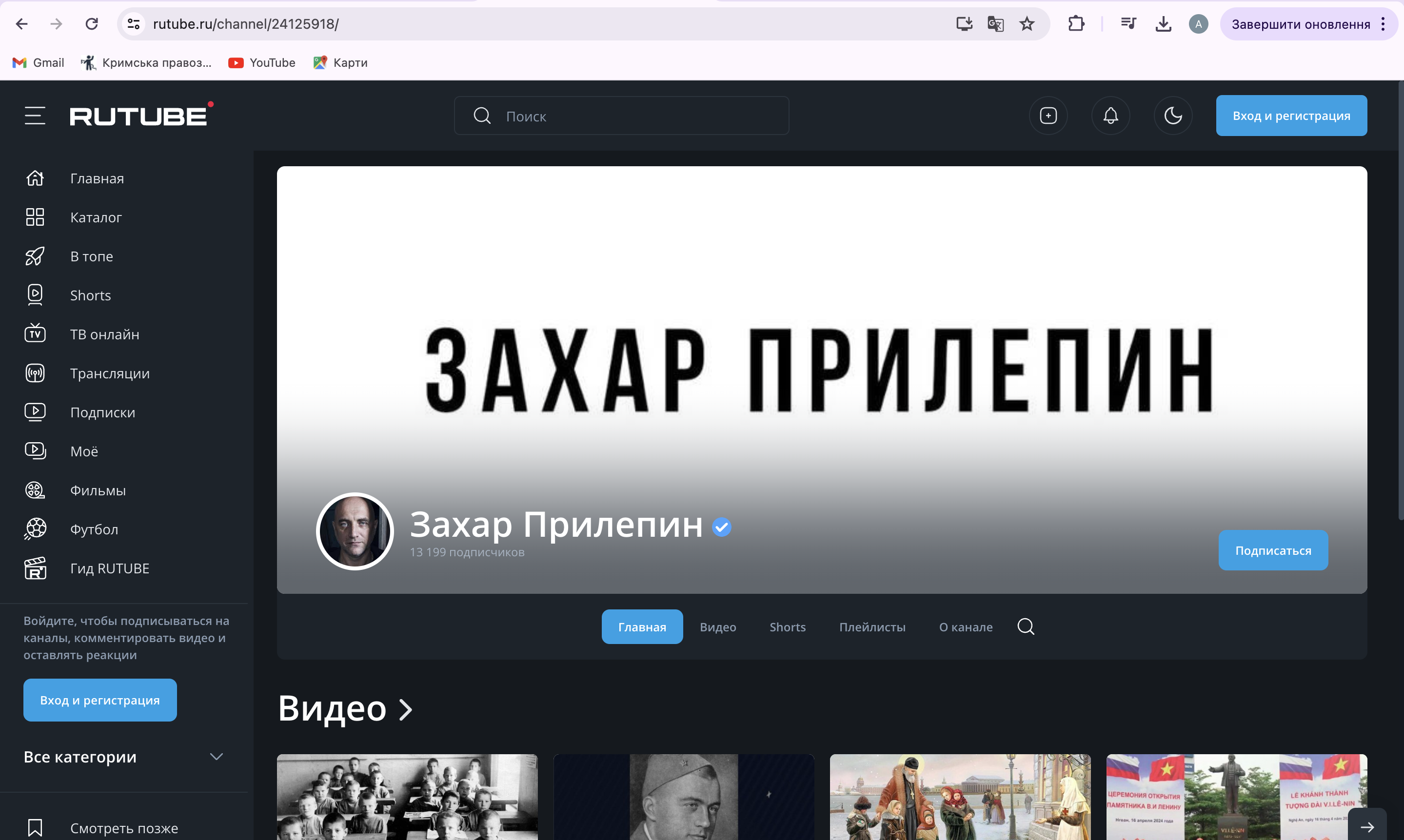This screenshot has width=1404, height=840.
Task: Click the Подписаться subscribe button
Action: point(1273,550)
